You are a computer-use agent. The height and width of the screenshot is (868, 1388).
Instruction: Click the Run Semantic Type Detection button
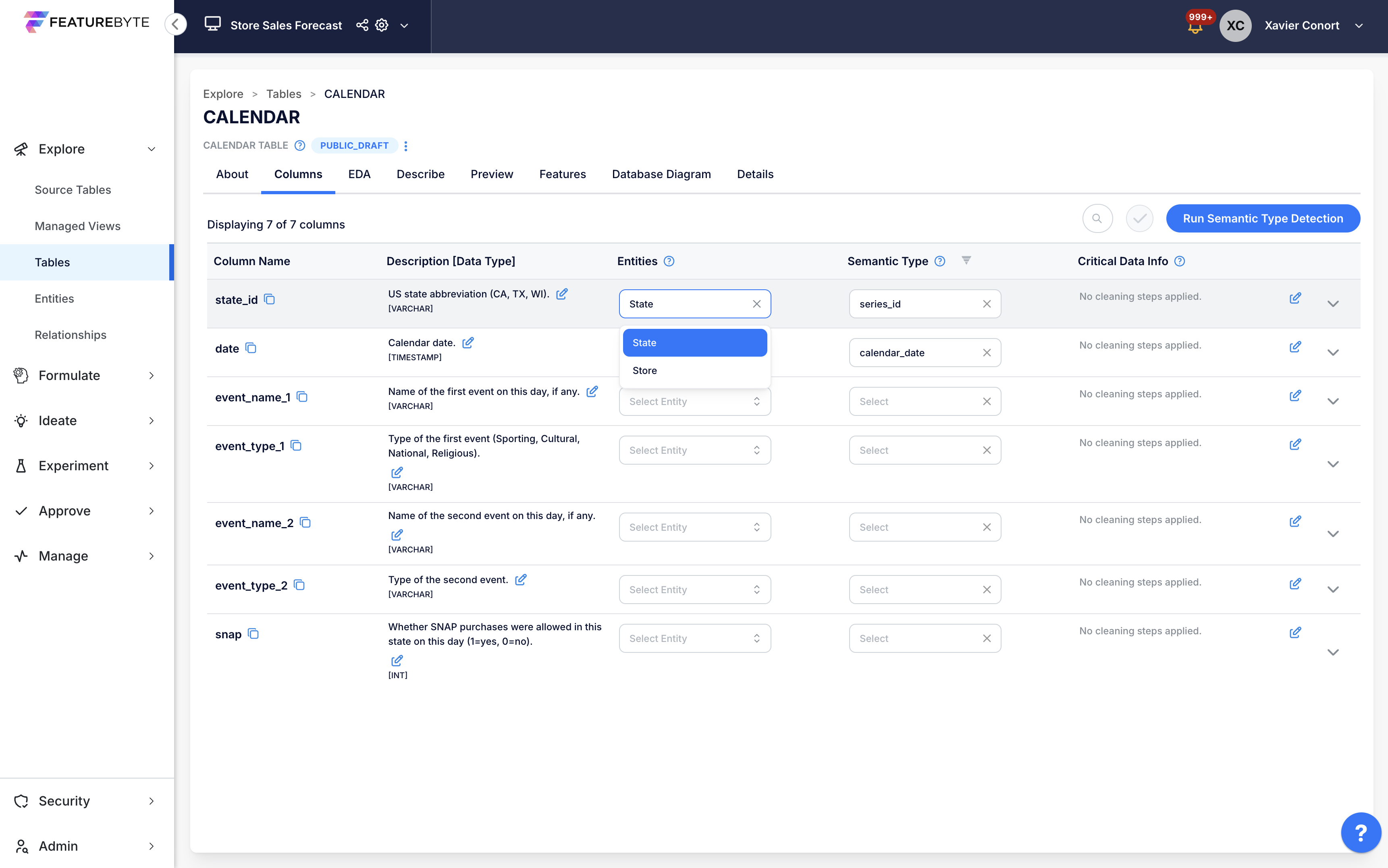pyautogui.click(x=1263, y=218)
